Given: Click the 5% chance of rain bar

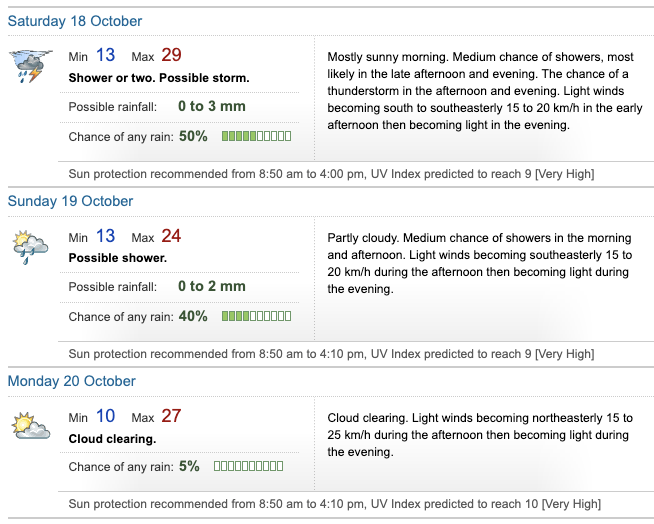Looking at the screenshot, I should pyautogui.click(x=248, y=466).
